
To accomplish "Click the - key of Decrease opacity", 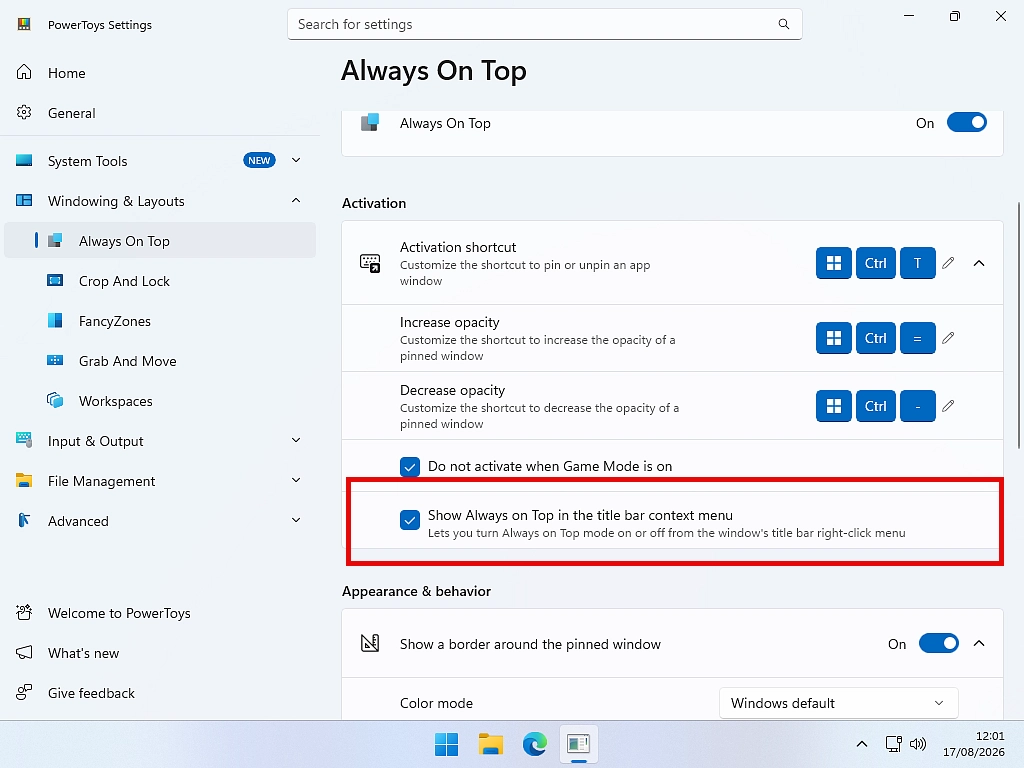I will pos(918,406).
